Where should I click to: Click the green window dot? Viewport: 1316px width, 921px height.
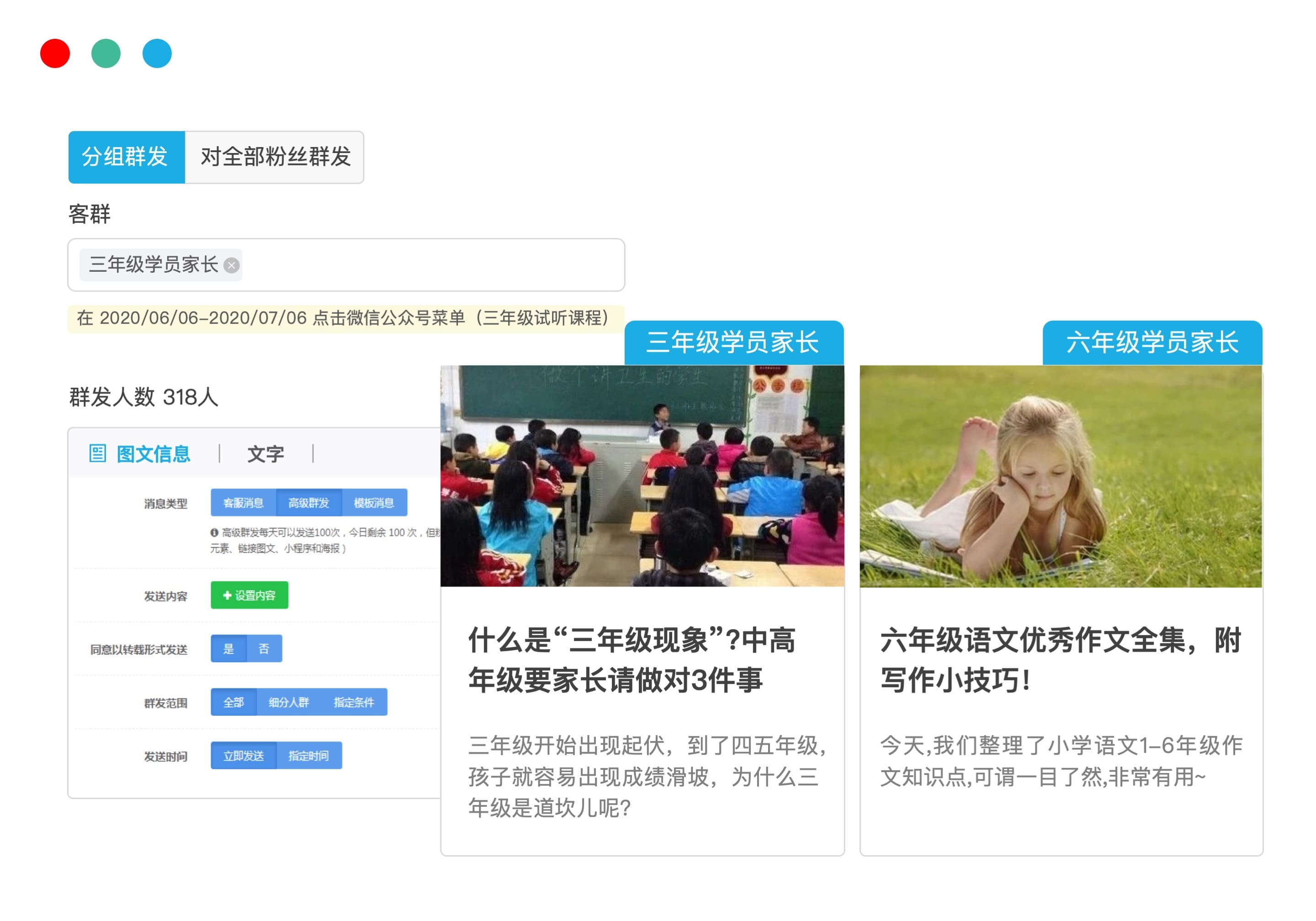coord(106,53)
